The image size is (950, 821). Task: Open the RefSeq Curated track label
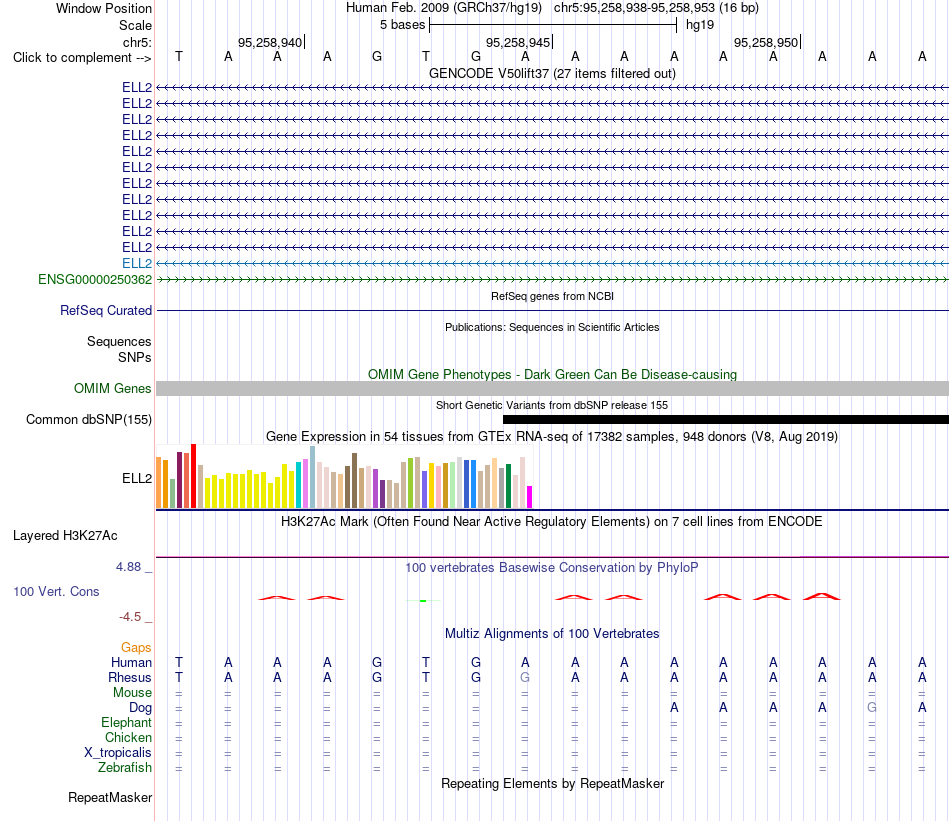point(106,310)
